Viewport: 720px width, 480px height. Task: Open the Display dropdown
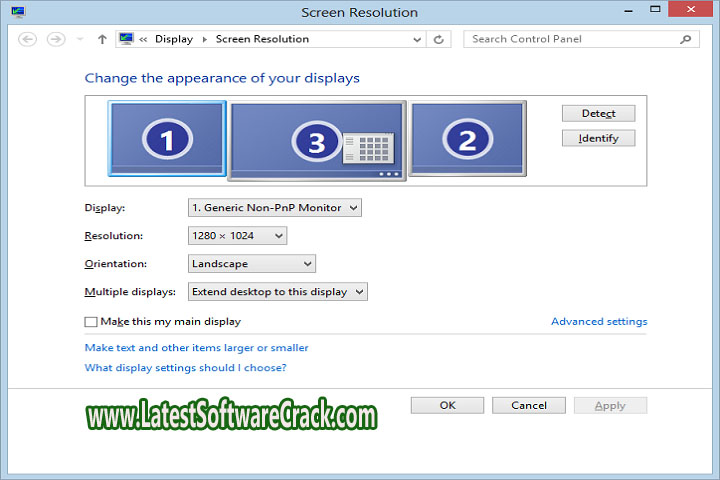[274, 208]
